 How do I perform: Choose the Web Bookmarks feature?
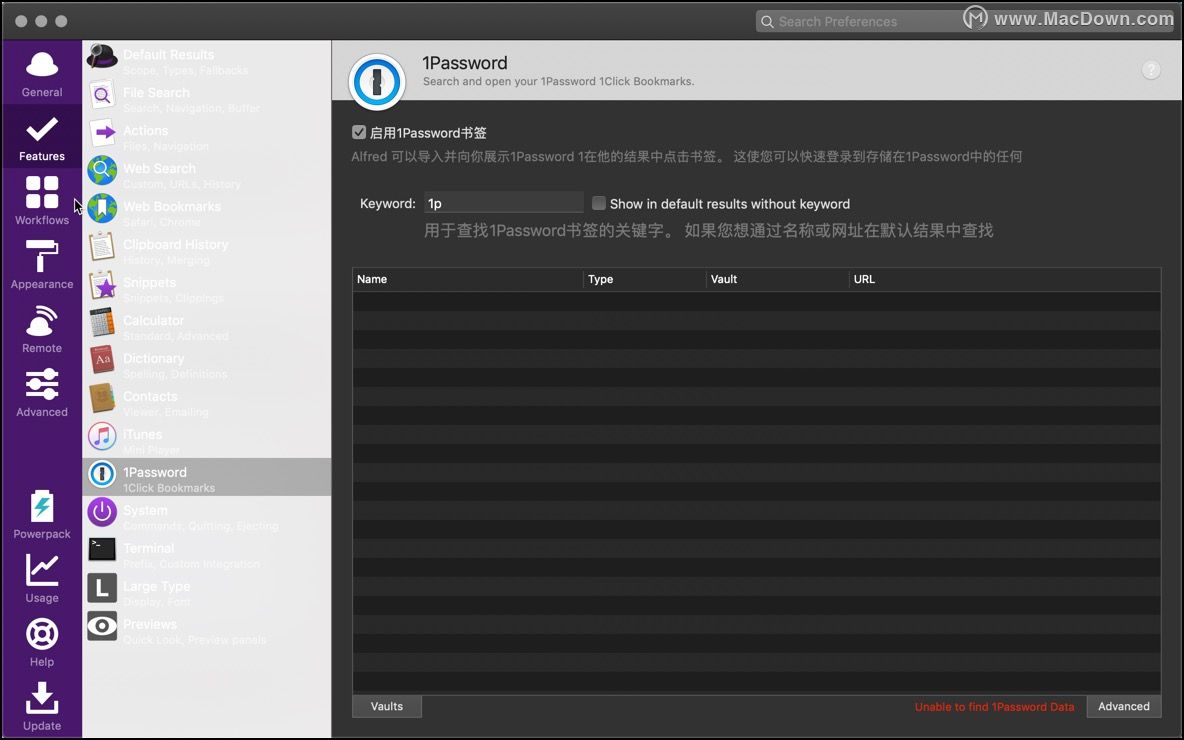pyautogui.click(x=206, y=211)
